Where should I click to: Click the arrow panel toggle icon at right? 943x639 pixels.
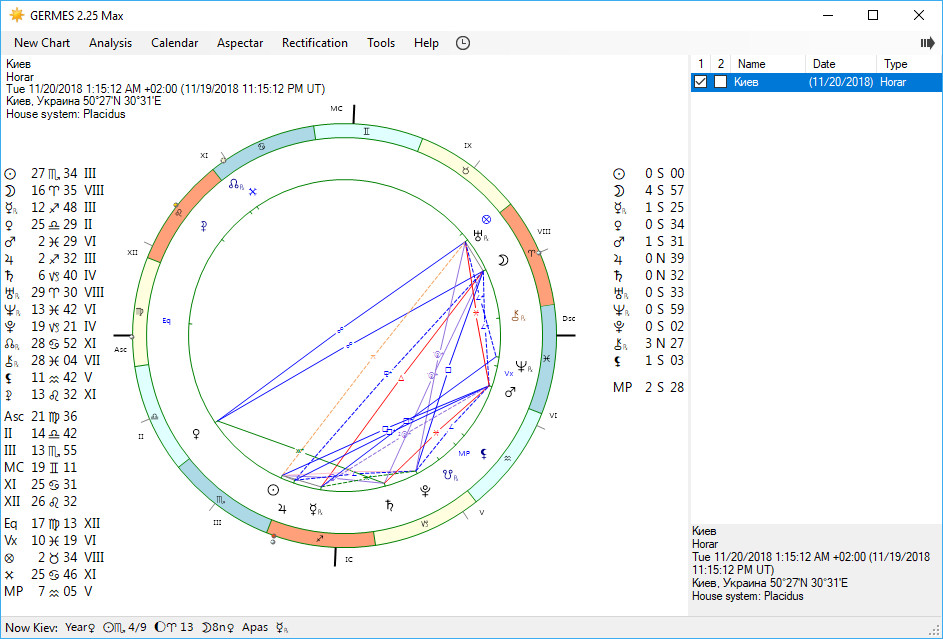coord(927,43)
